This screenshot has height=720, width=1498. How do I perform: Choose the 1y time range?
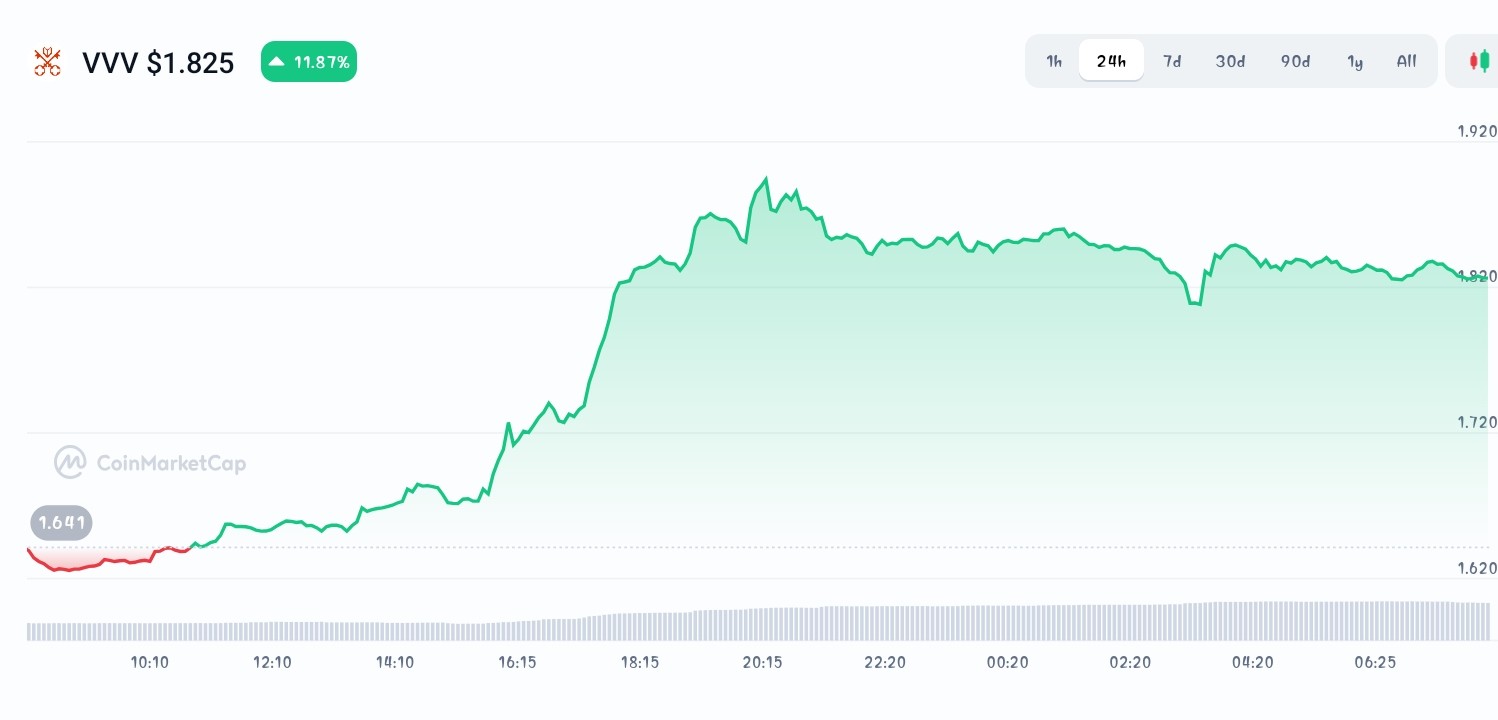(x=1355, y=61)
